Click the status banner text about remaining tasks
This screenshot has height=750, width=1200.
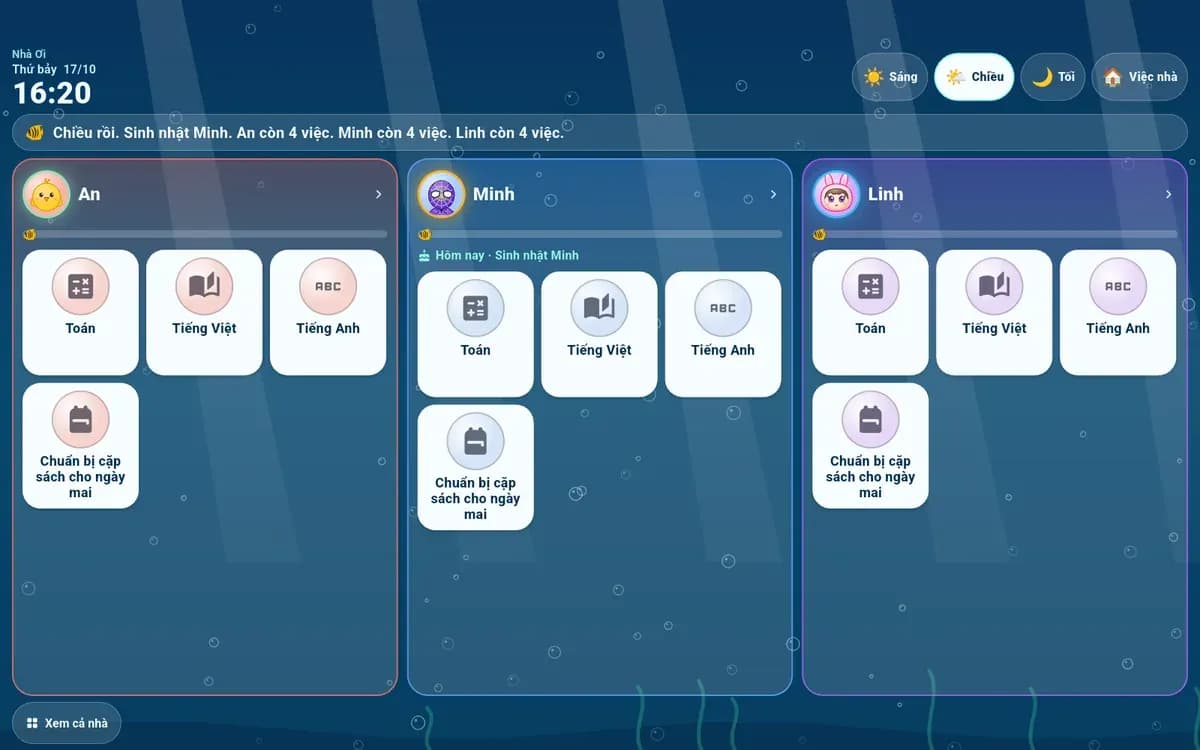[x=308, y=132]
